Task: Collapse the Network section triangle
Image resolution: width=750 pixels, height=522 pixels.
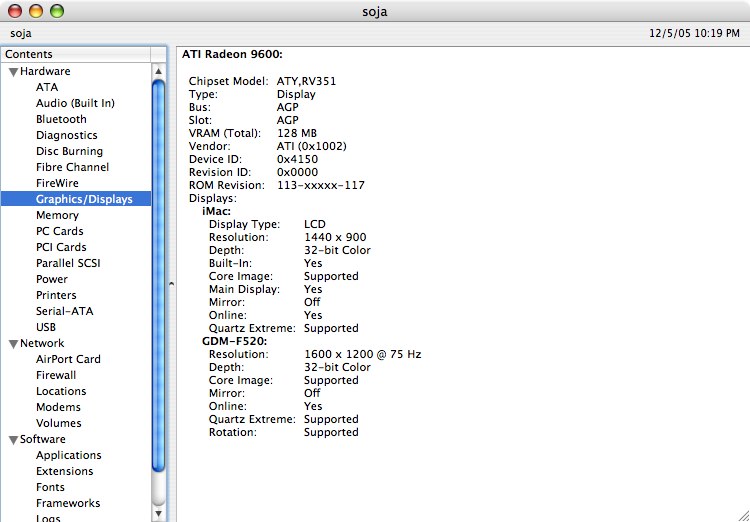Action: (x=14, y=344)
